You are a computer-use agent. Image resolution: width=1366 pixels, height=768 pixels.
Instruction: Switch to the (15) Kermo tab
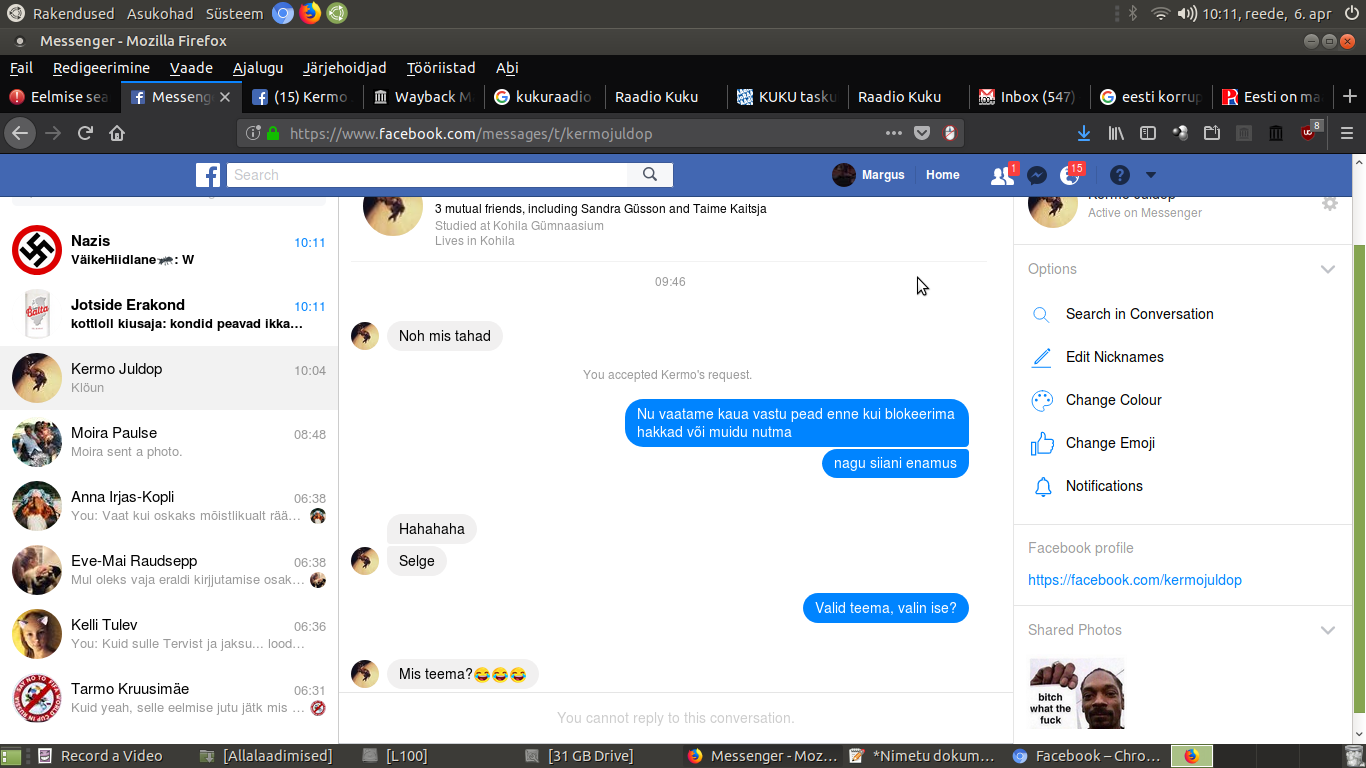pyautogui.click(x=301, y=97)
